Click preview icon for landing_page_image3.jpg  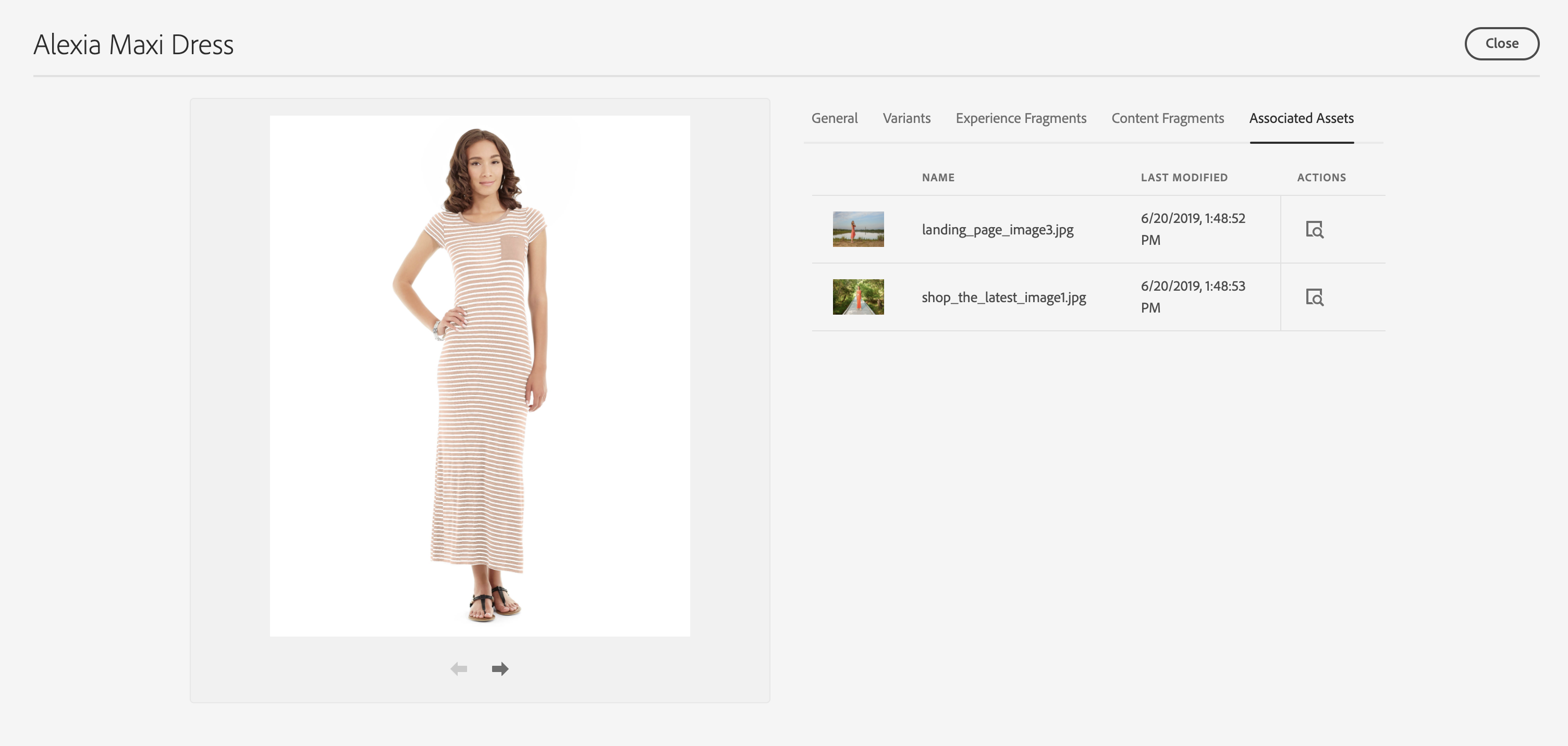(1314, 229)
